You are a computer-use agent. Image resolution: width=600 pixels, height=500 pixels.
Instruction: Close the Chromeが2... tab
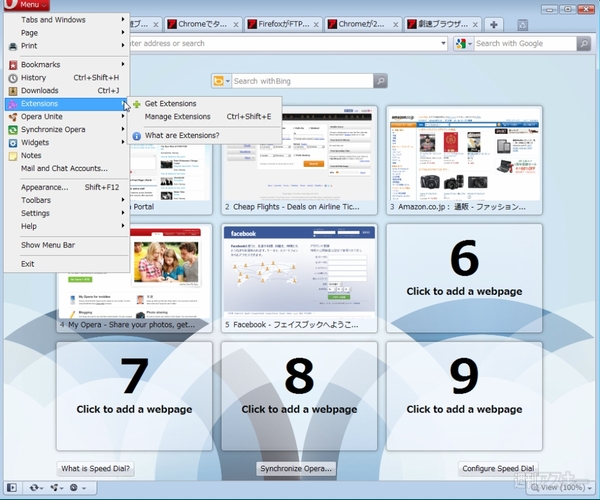click(395, 24)
